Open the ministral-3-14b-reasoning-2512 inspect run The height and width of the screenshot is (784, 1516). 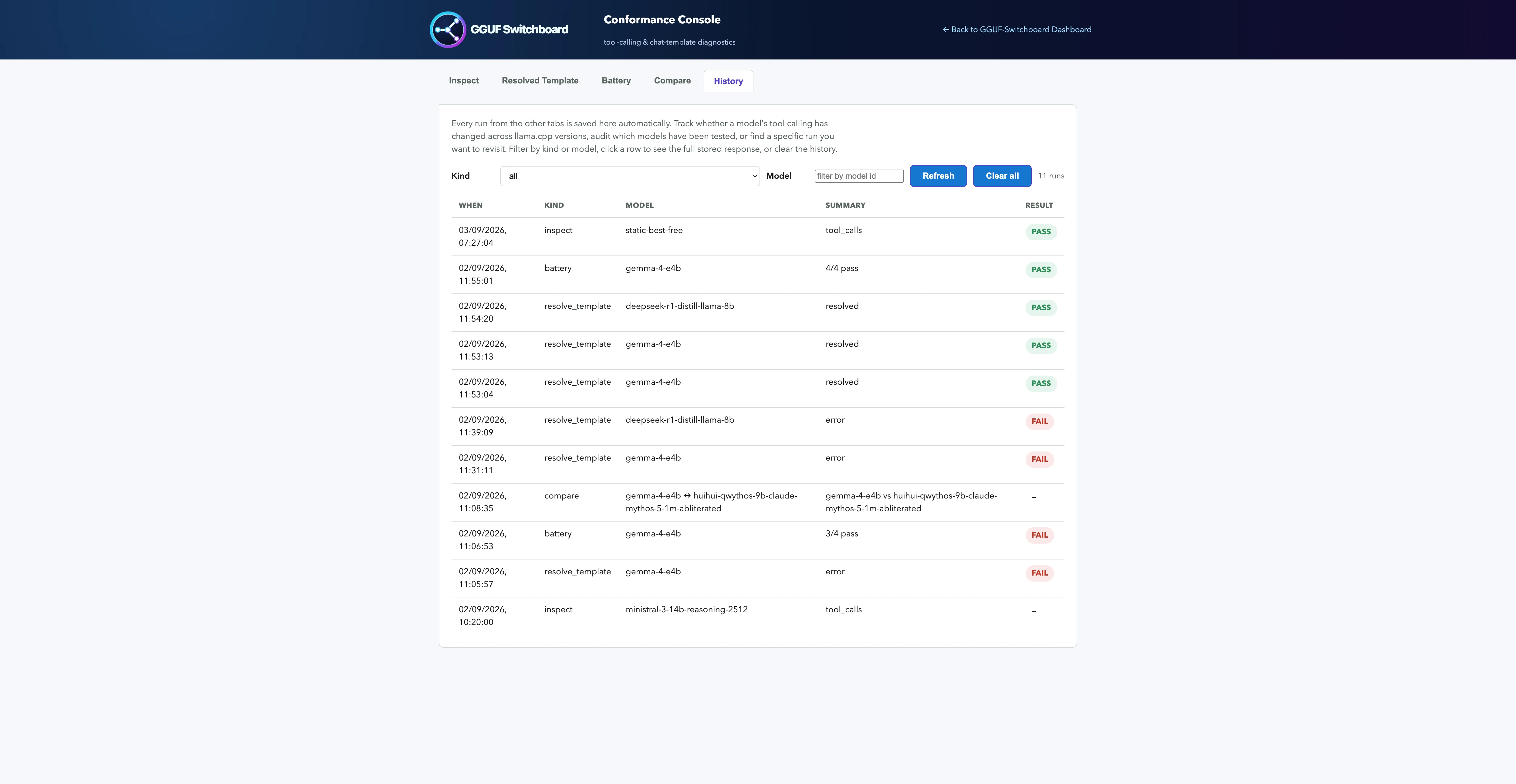[x=757, y=616]
